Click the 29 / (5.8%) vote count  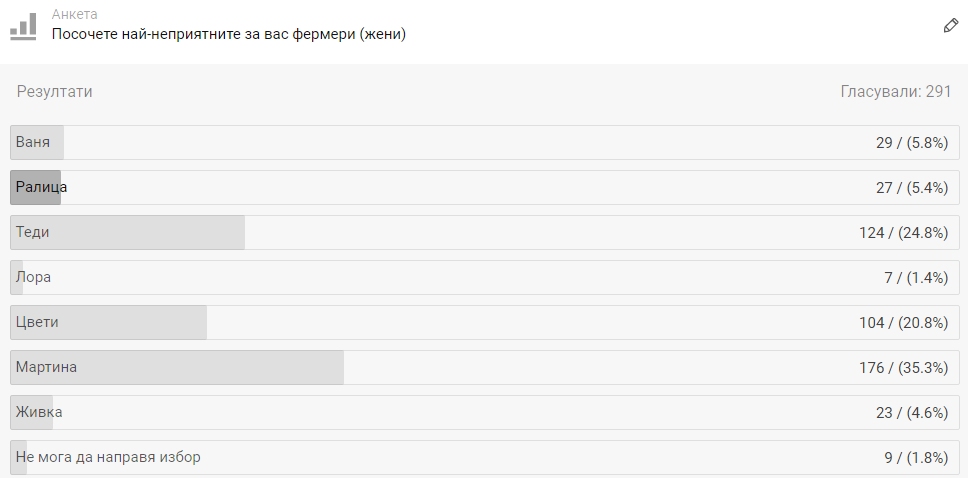click(912, 143)
